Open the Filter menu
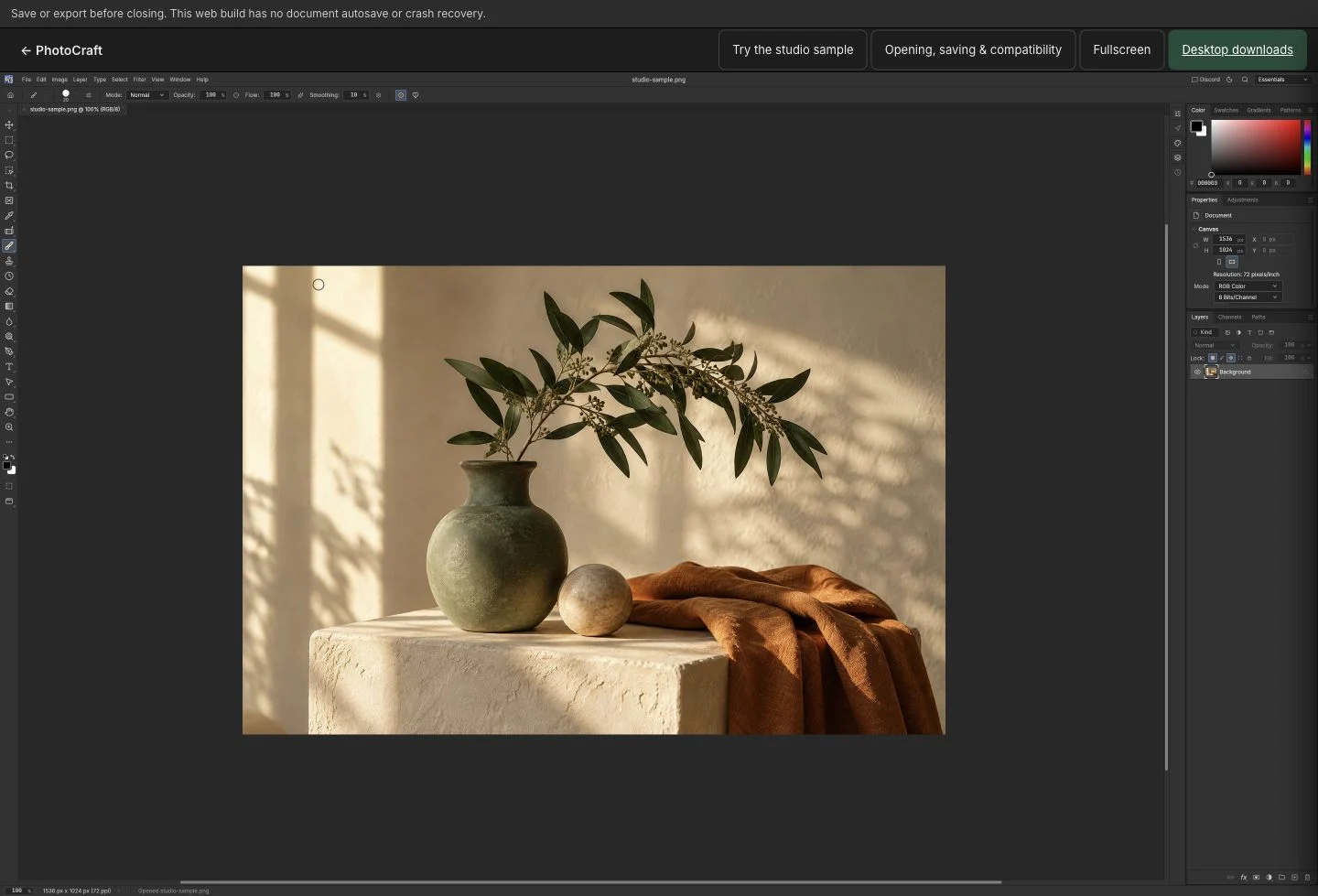 (139, 80)
